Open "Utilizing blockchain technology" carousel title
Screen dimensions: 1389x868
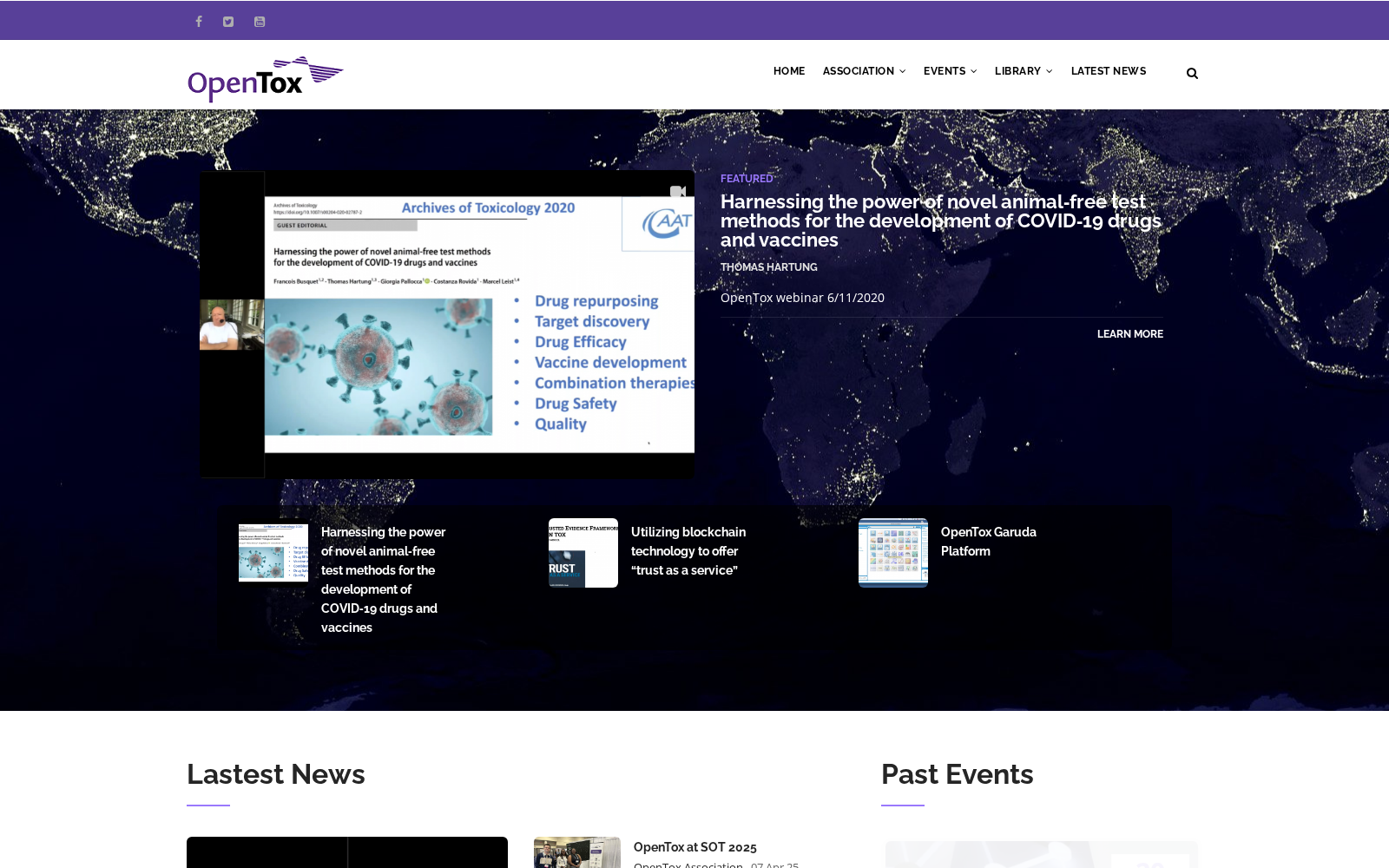tap(688, 551)
